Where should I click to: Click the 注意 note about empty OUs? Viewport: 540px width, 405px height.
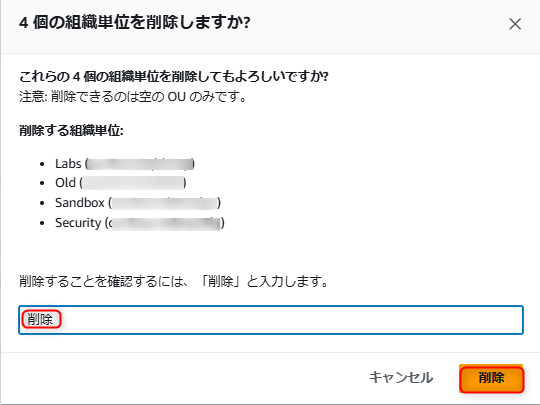(x=133, y=97)
